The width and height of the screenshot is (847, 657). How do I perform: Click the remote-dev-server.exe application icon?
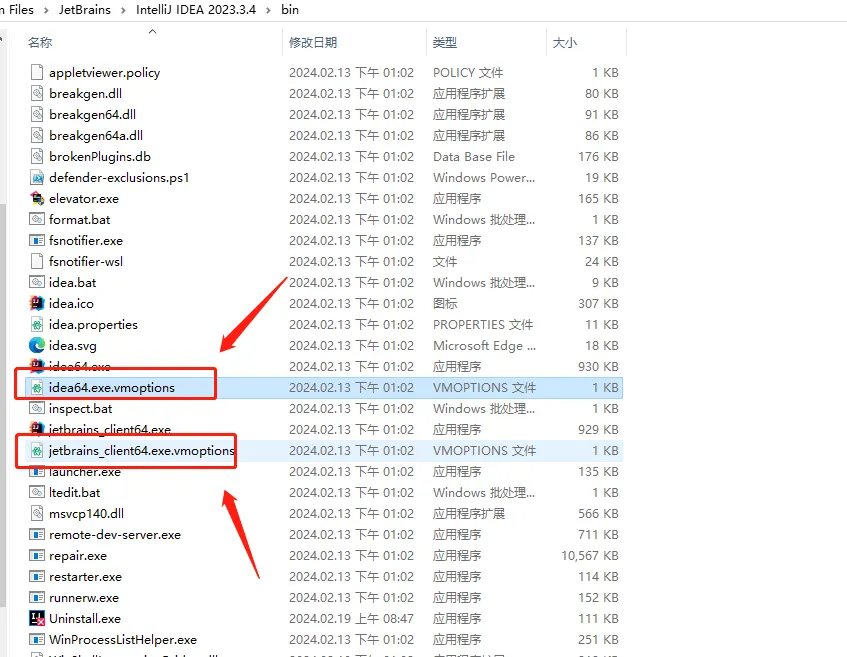pyautogui.click(x=37, y=535)
